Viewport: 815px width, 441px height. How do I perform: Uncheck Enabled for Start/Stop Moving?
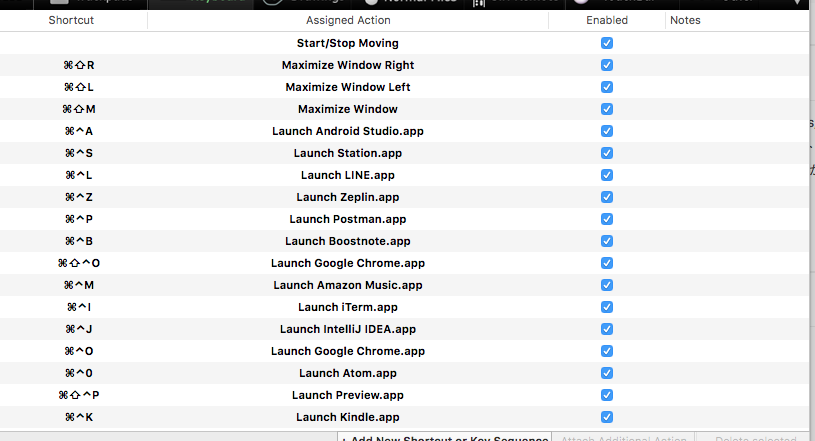(607, 43)
